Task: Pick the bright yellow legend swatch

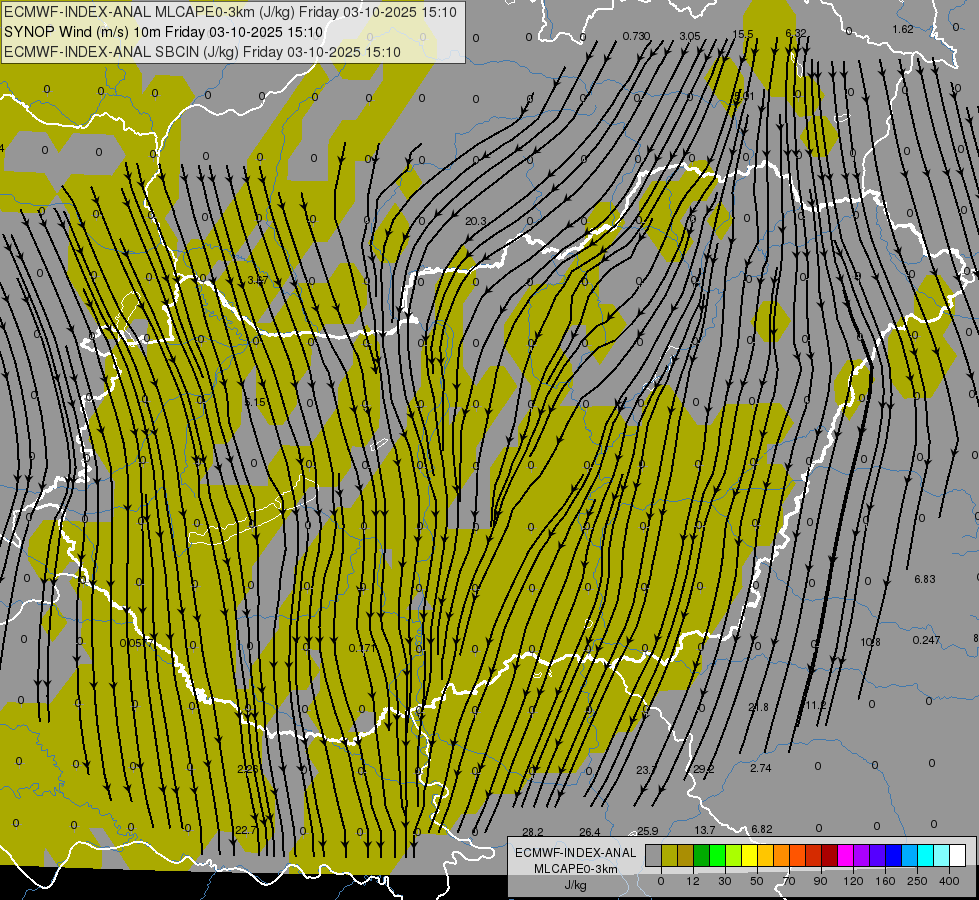Action: (x=750, y=855)
